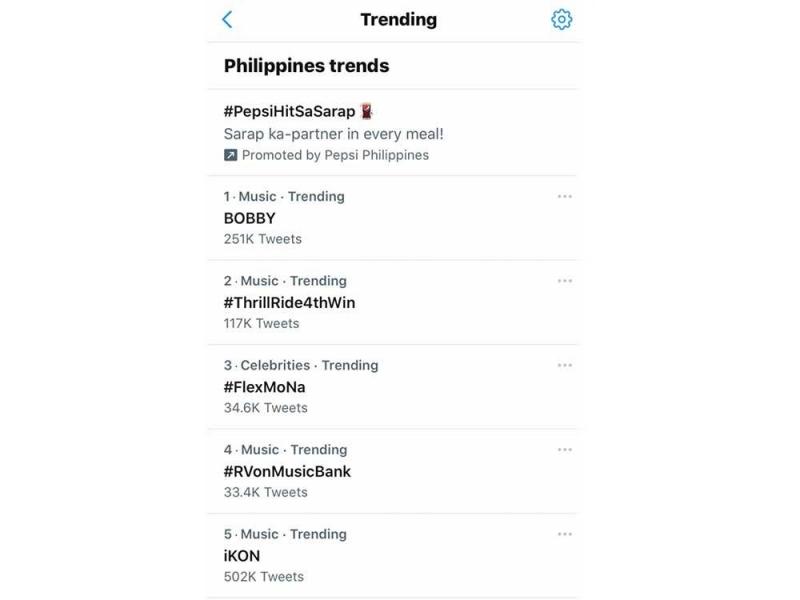Image resolution: width=800 pixels, height=600 pixels.
Task: View the #RVonMusicBank hashtag tweets
Action: click(287, 471)
